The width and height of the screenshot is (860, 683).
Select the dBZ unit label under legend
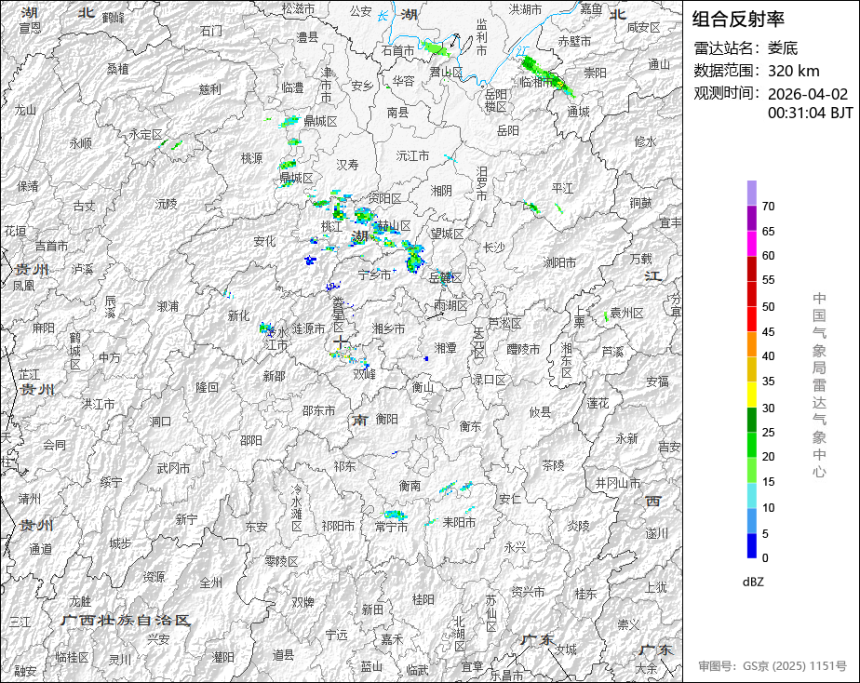[753, 582]
